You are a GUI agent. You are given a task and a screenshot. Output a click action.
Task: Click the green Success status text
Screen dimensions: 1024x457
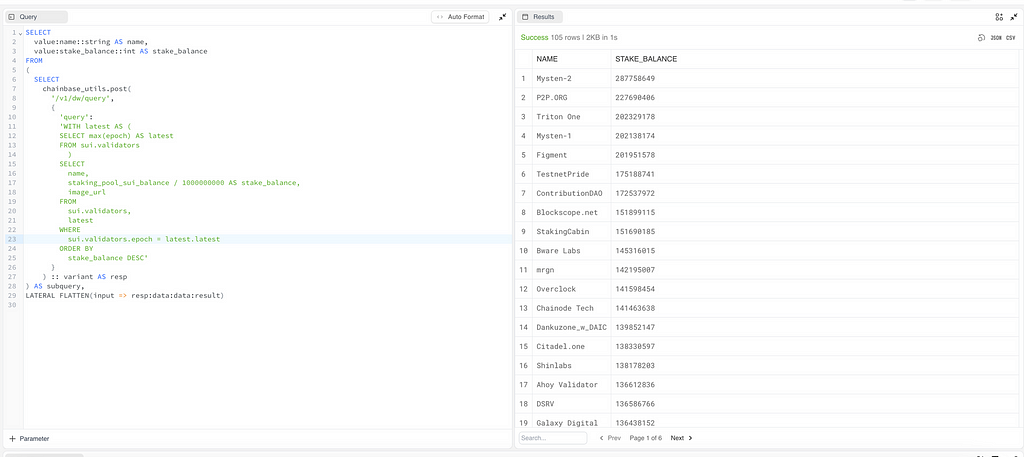pyautogui.click(x=534, y=38)
